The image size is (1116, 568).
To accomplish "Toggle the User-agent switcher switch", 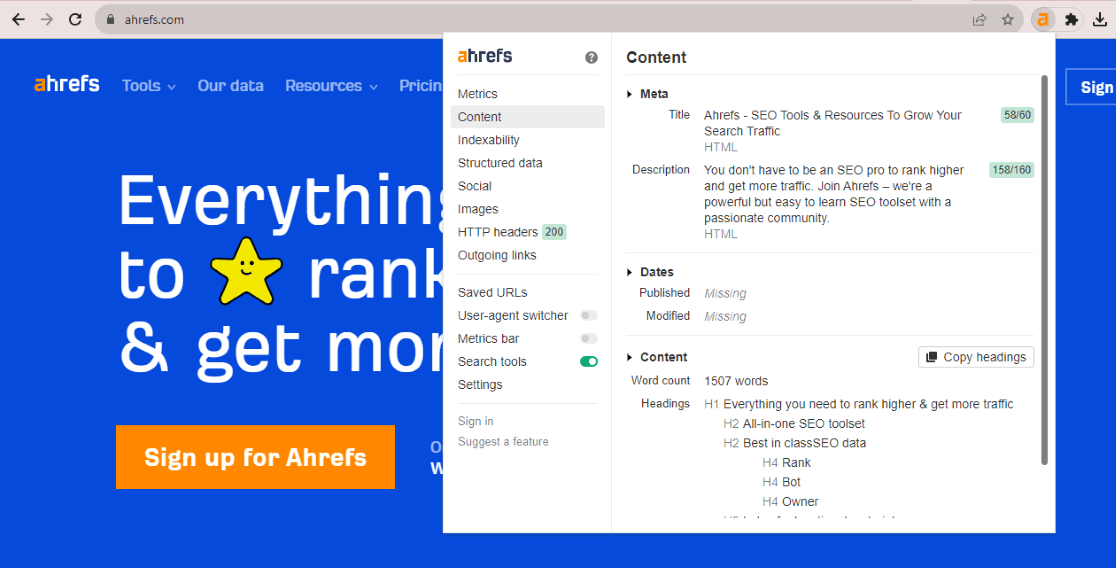I will point(589,315).
